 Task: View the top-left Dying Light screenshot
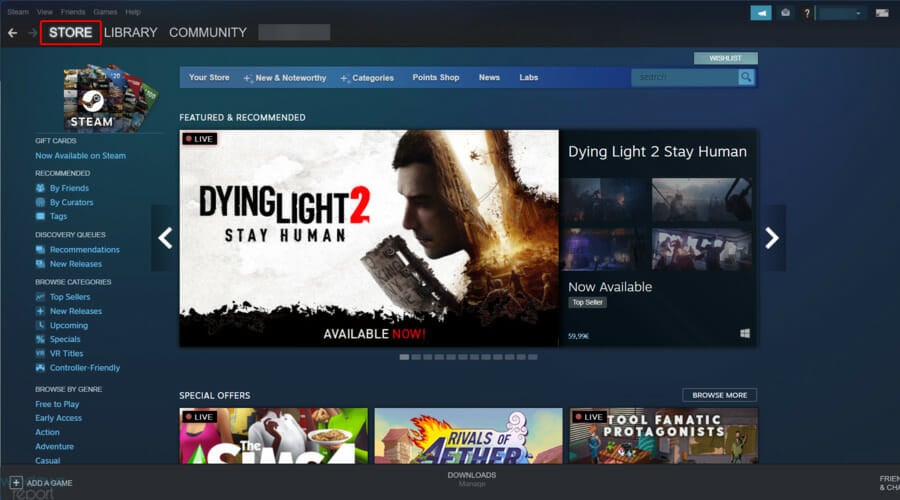click(x=604, y=200)
